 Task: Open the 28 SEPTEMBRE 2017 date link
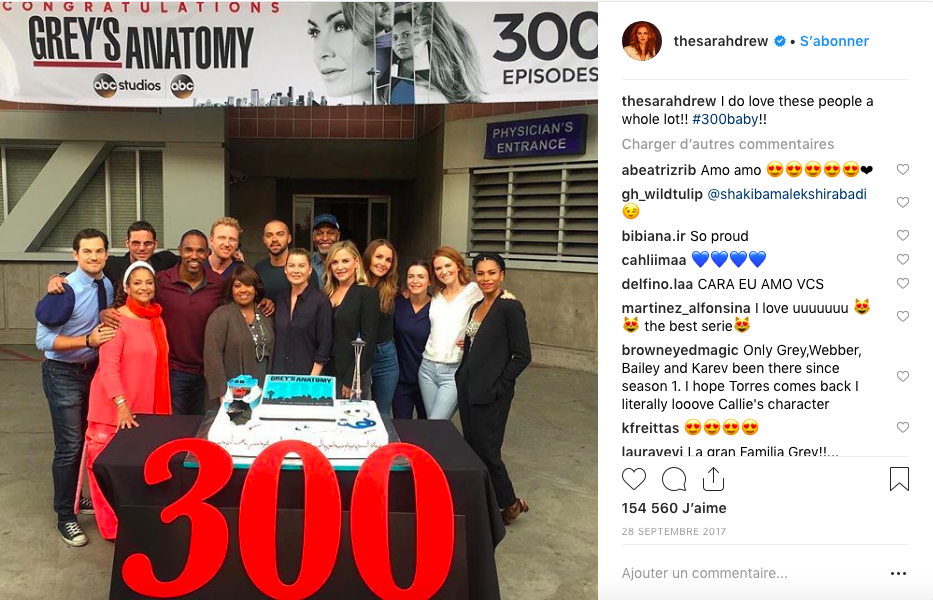[674, 532]
